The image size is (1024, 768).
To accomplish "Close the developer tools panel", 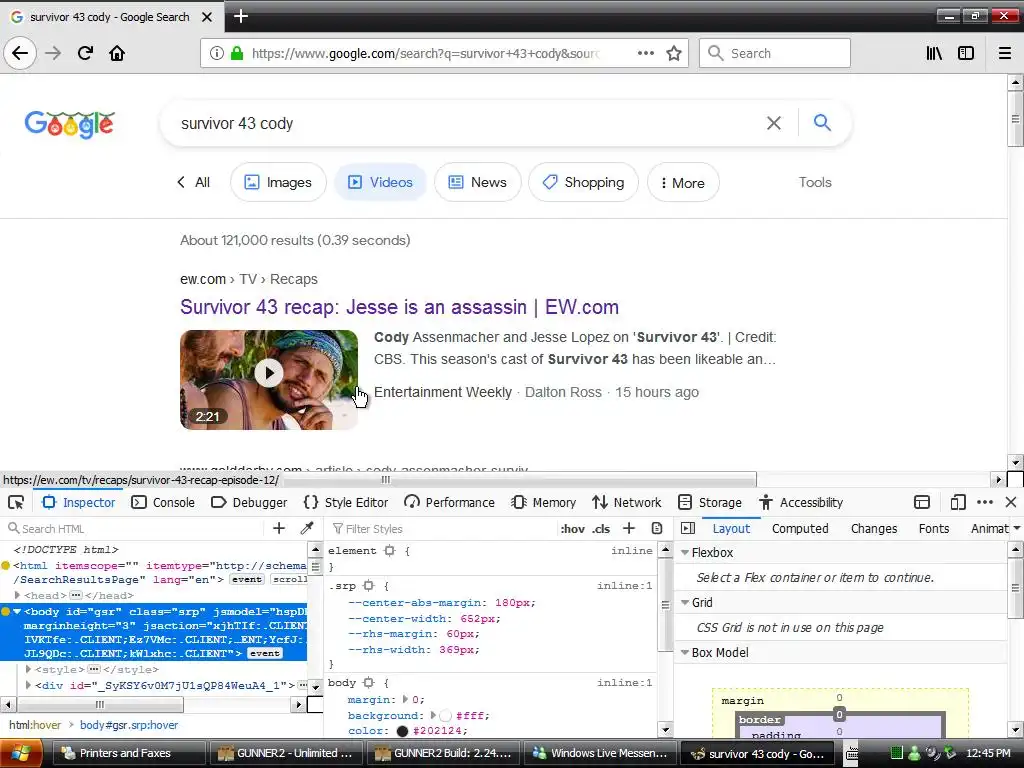I will pos(1011,502).
